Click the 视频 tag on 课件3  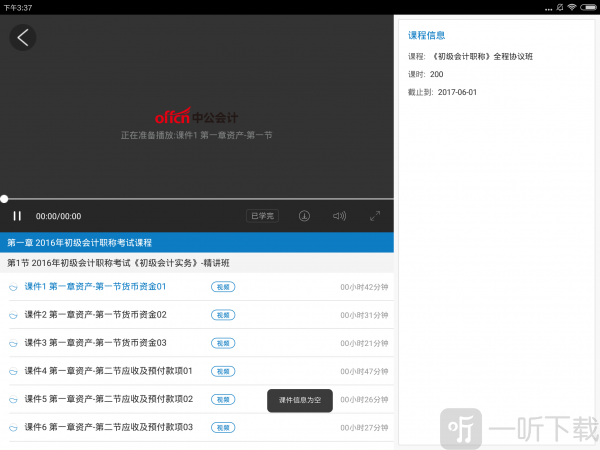(223, 343)
